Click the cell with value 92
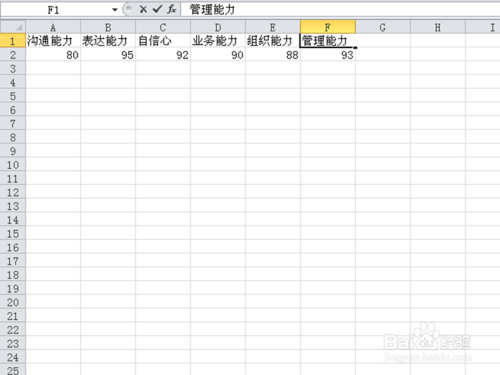 point(163,55)
